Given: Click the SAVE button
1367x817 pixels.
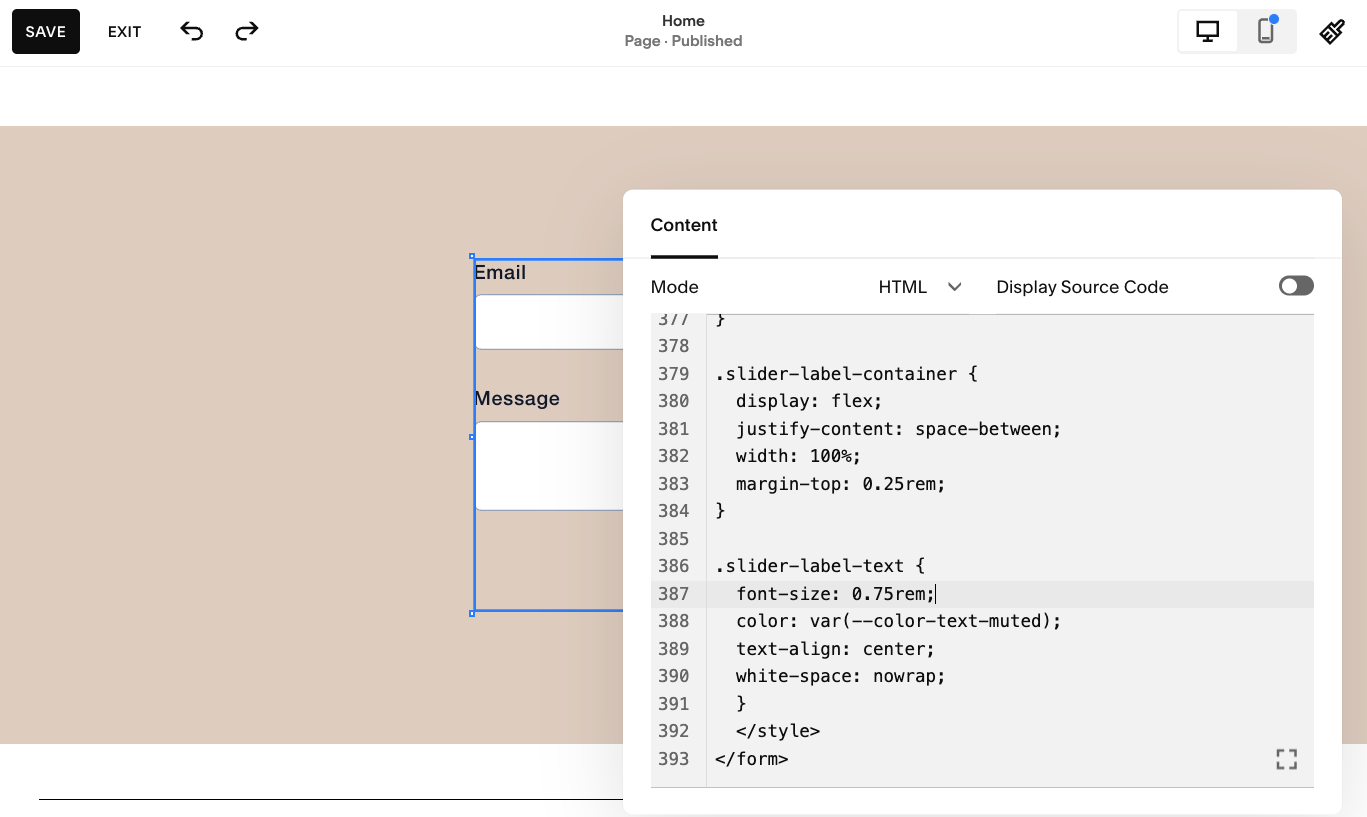Looking at the screenshot, I should tap(45, 31).
